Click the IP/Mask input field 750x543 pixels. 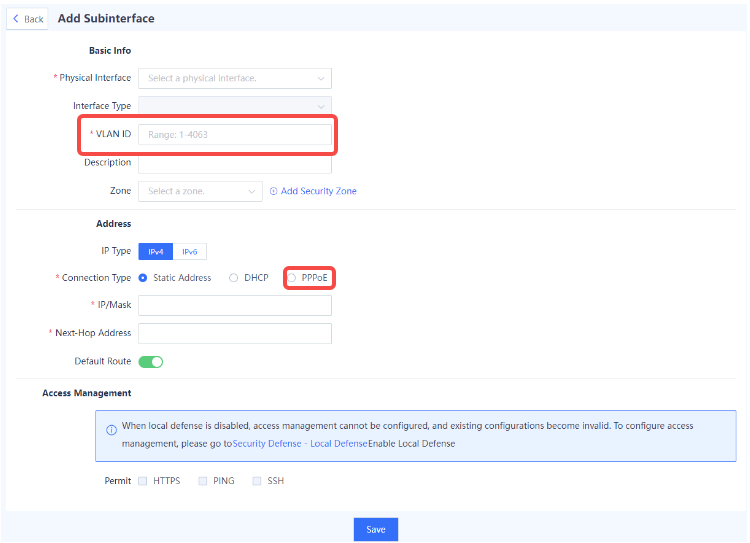pos(234,305)
